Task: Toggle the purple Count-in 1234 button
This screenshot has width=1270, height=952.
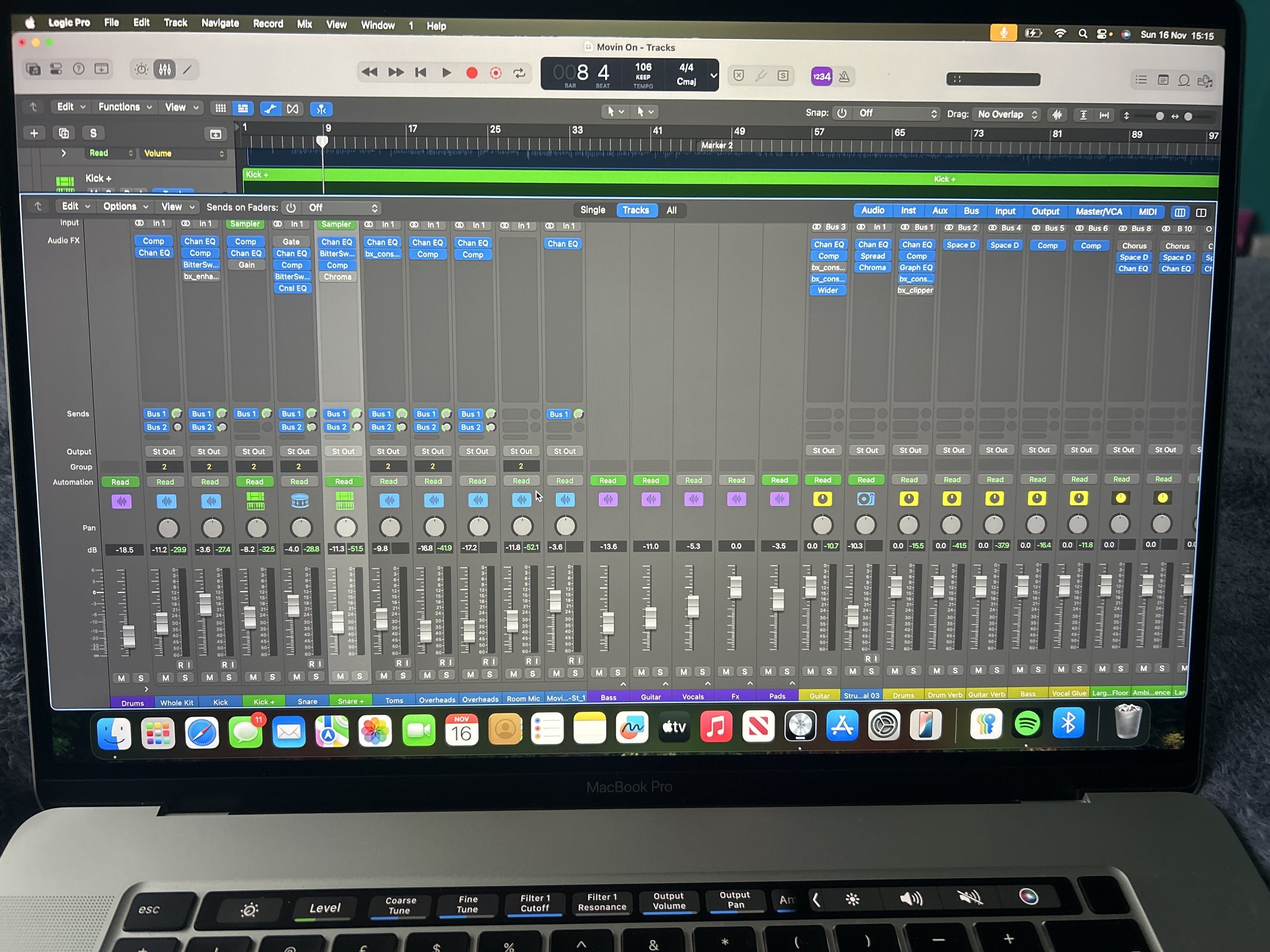Action: click(x=821, y=76)
